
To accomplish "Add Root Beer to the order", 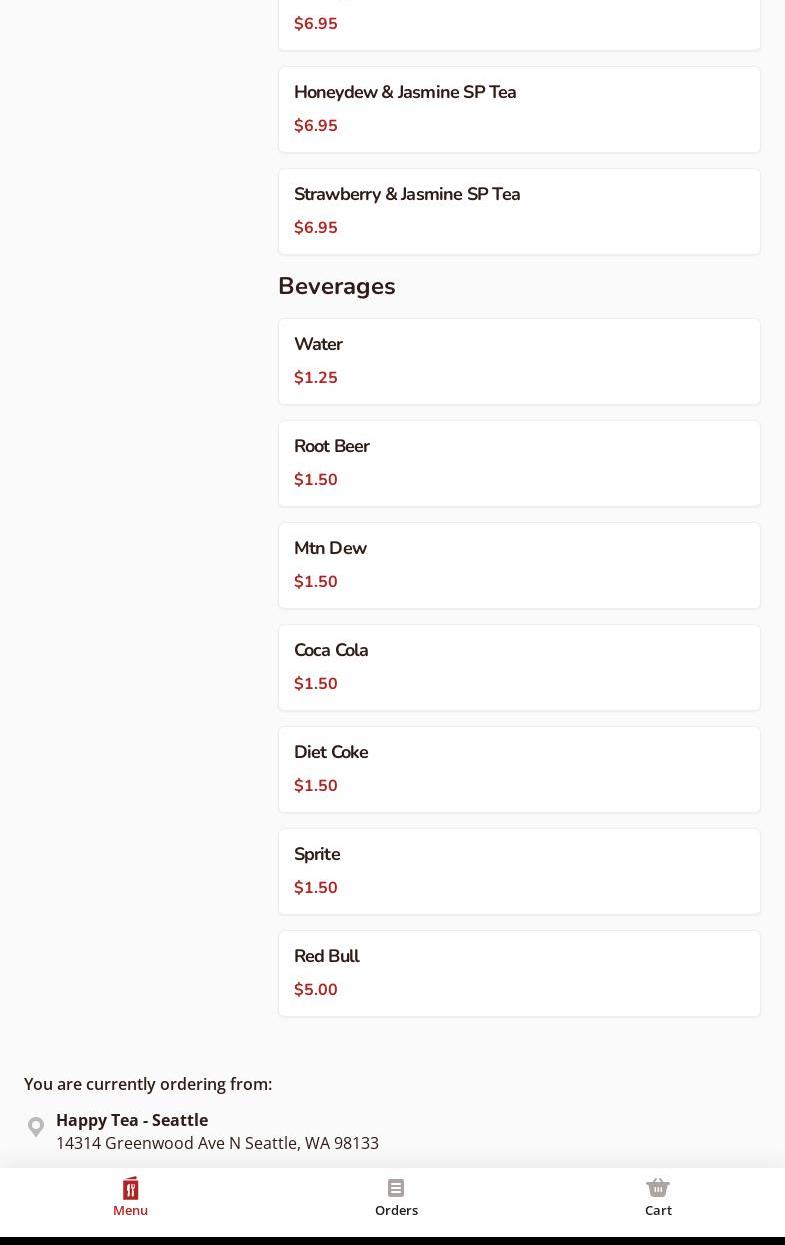I will (x=519, y=463).
